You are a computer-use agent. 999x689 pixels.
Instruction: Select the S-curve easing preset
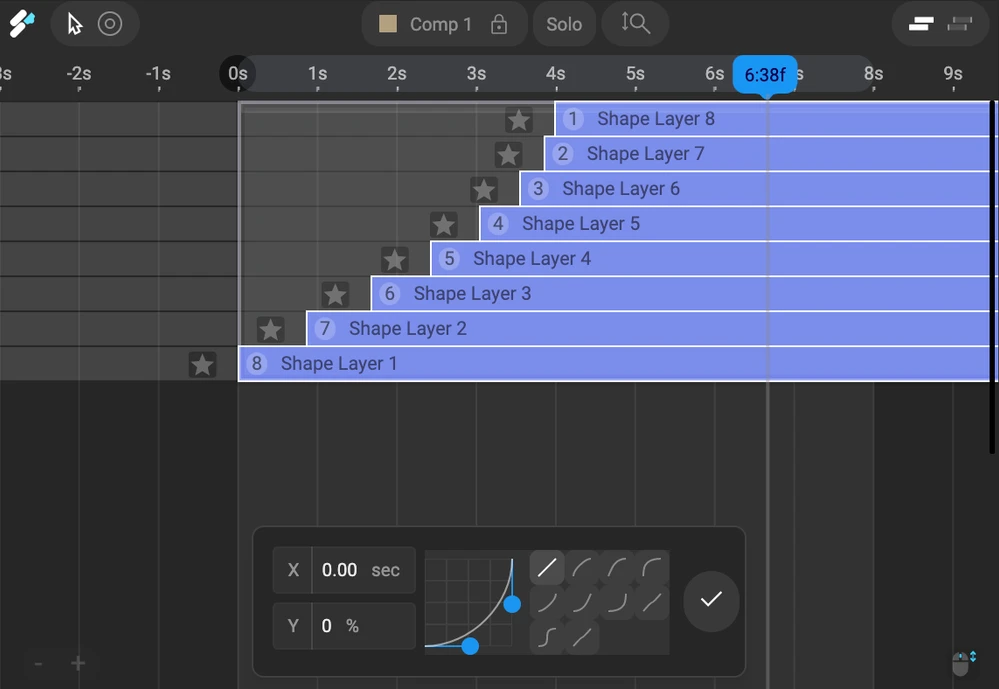pyautogui.click(x=547, y=636)
